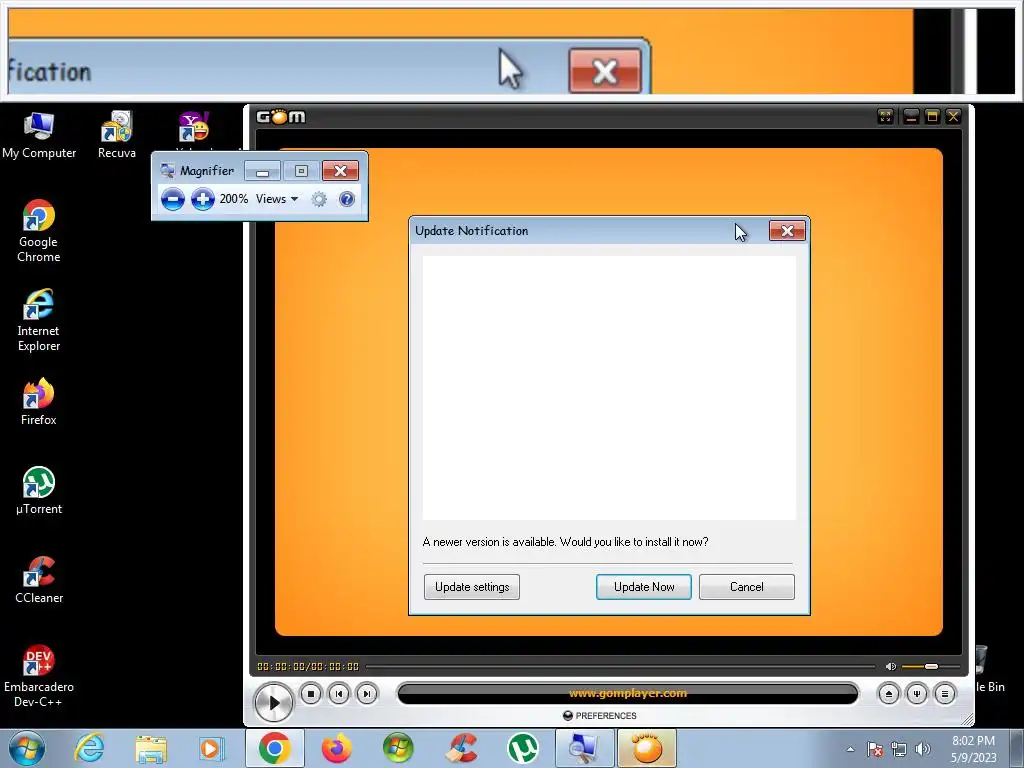Open Update settings in the dialog
1024x768 pixels.
tap(472, 586)
